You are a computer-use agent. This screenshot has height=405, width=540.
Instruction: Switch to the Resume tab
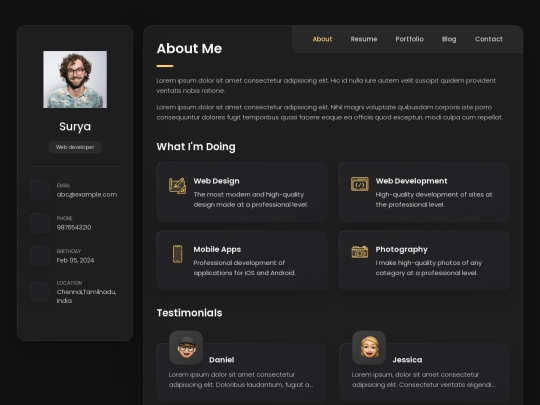tap(364, 39)
